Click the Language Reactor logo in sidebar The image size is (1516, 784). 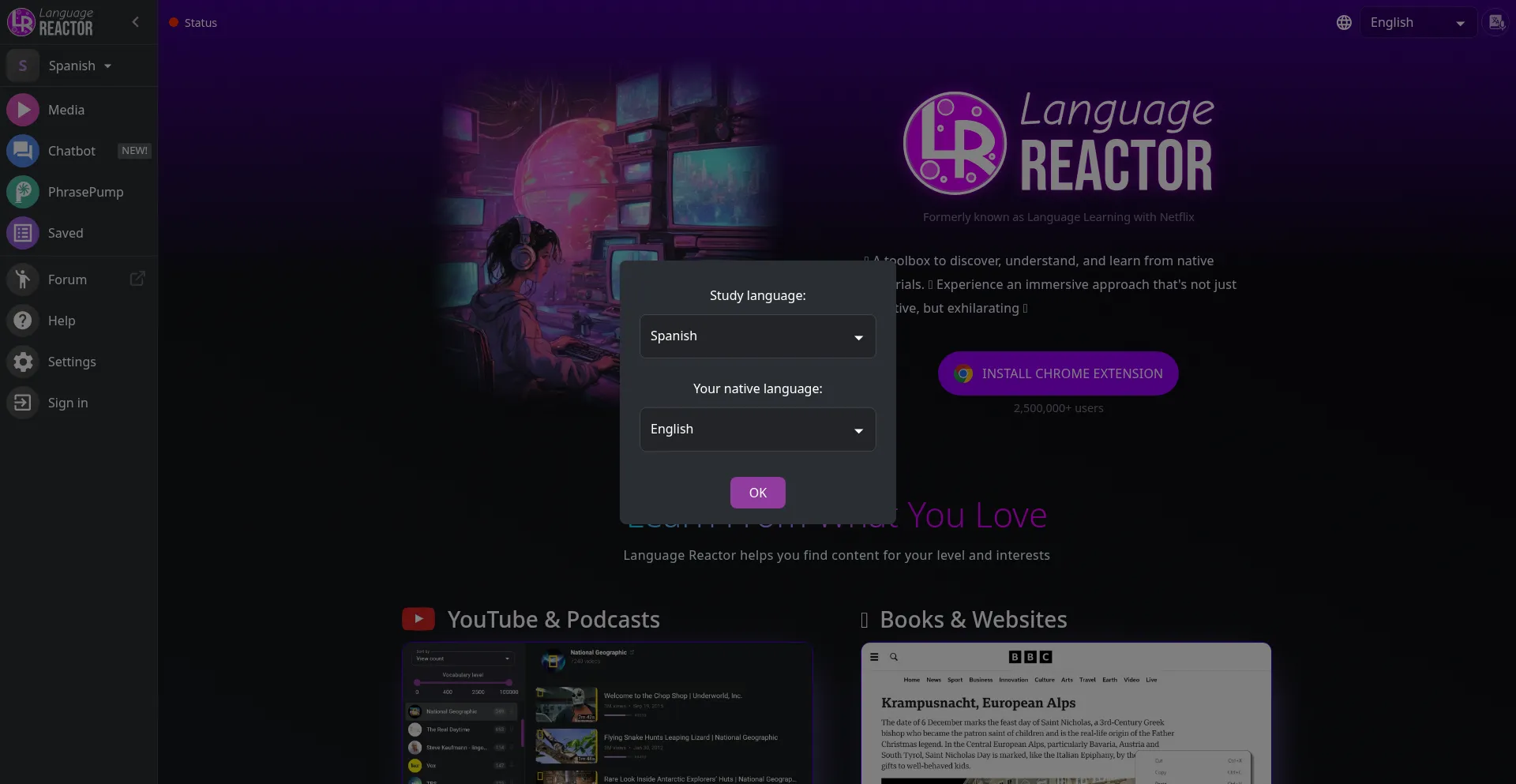click(51, 22)
